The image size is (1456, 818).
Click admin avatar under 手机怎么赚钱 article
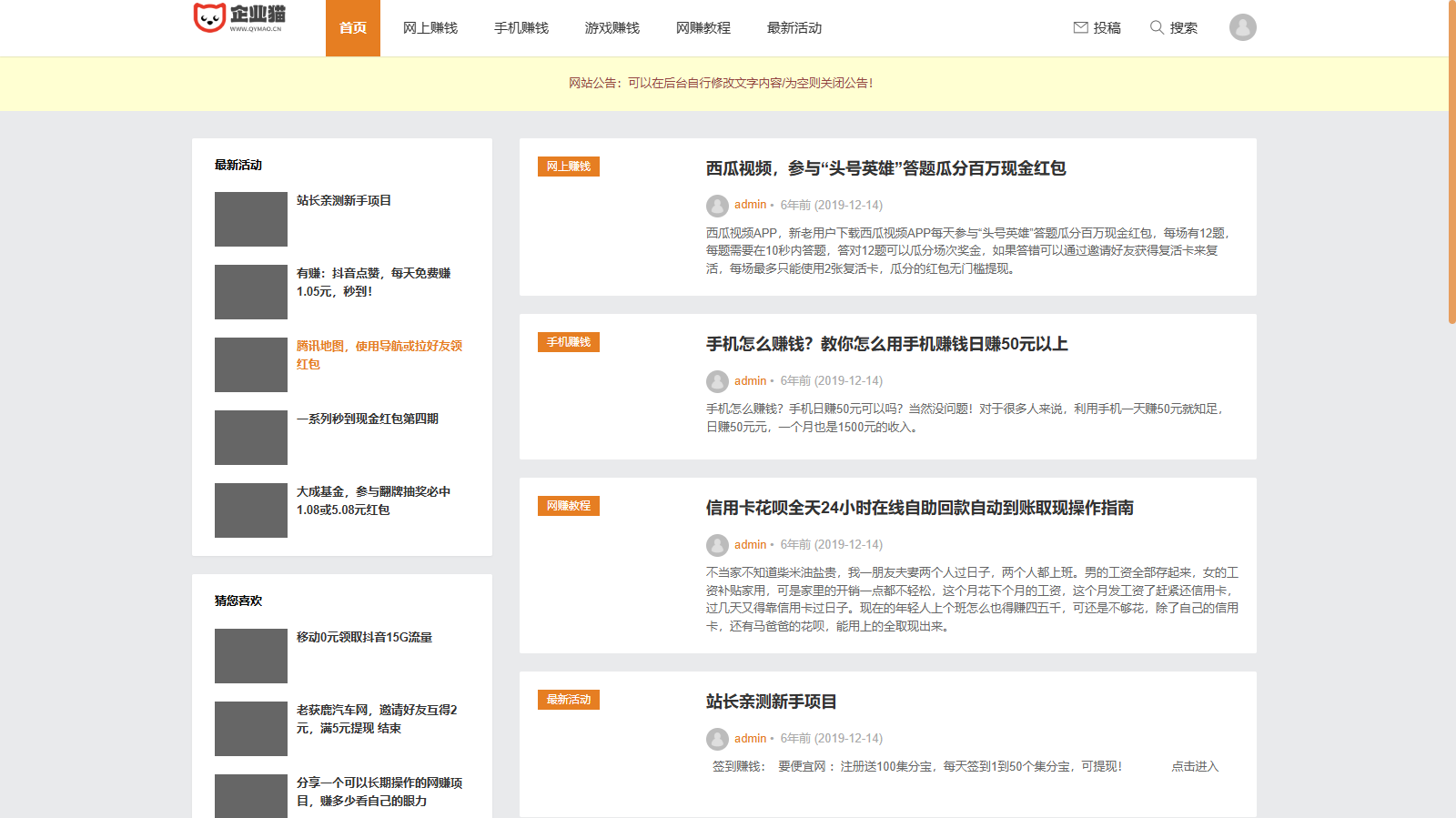point(717,381)
